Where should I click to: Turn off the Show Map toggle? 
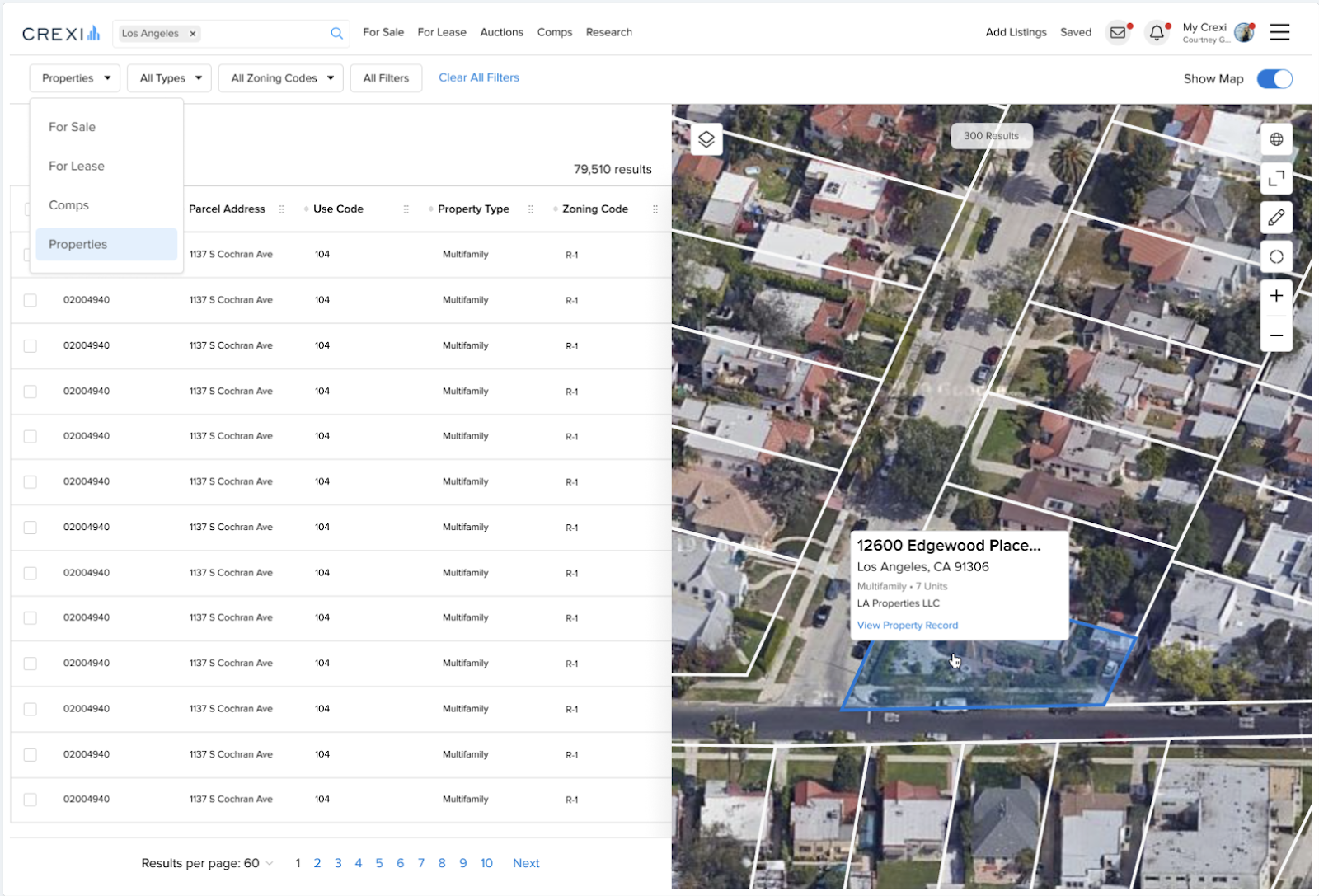1274,79
